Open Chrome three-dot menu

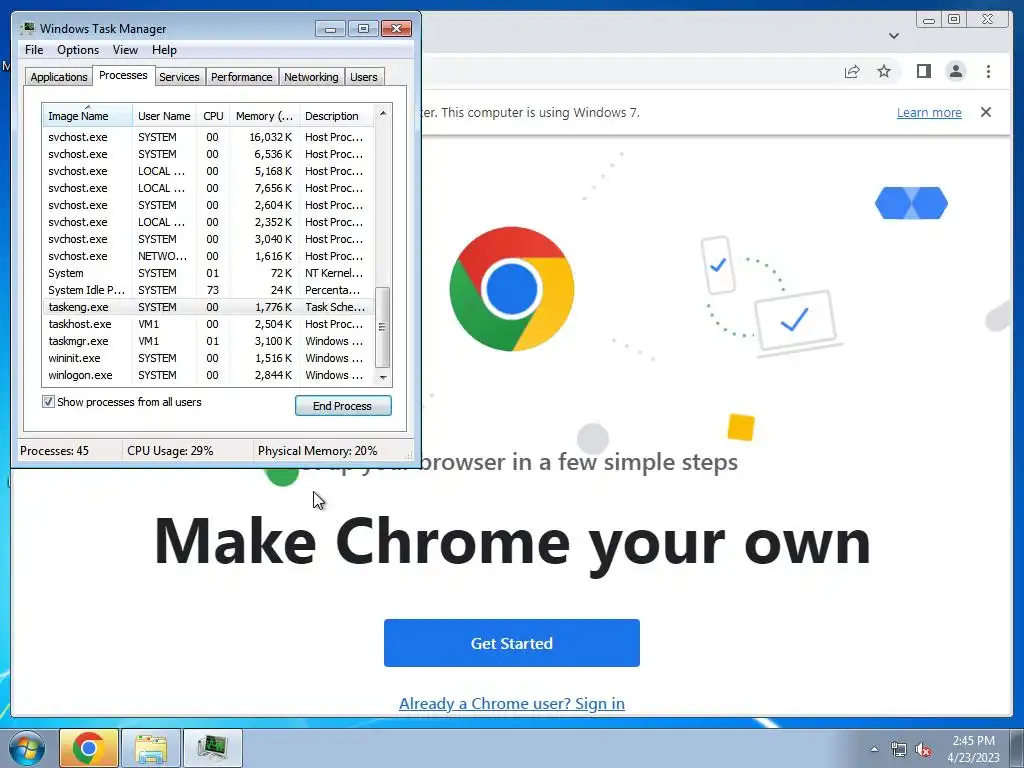tap(988, 71)
